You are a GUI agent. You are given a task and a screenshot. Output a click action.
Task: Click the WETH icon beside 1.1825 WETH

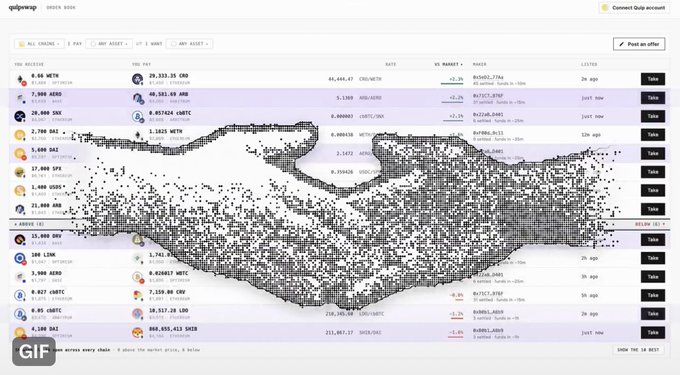point(138,135)
